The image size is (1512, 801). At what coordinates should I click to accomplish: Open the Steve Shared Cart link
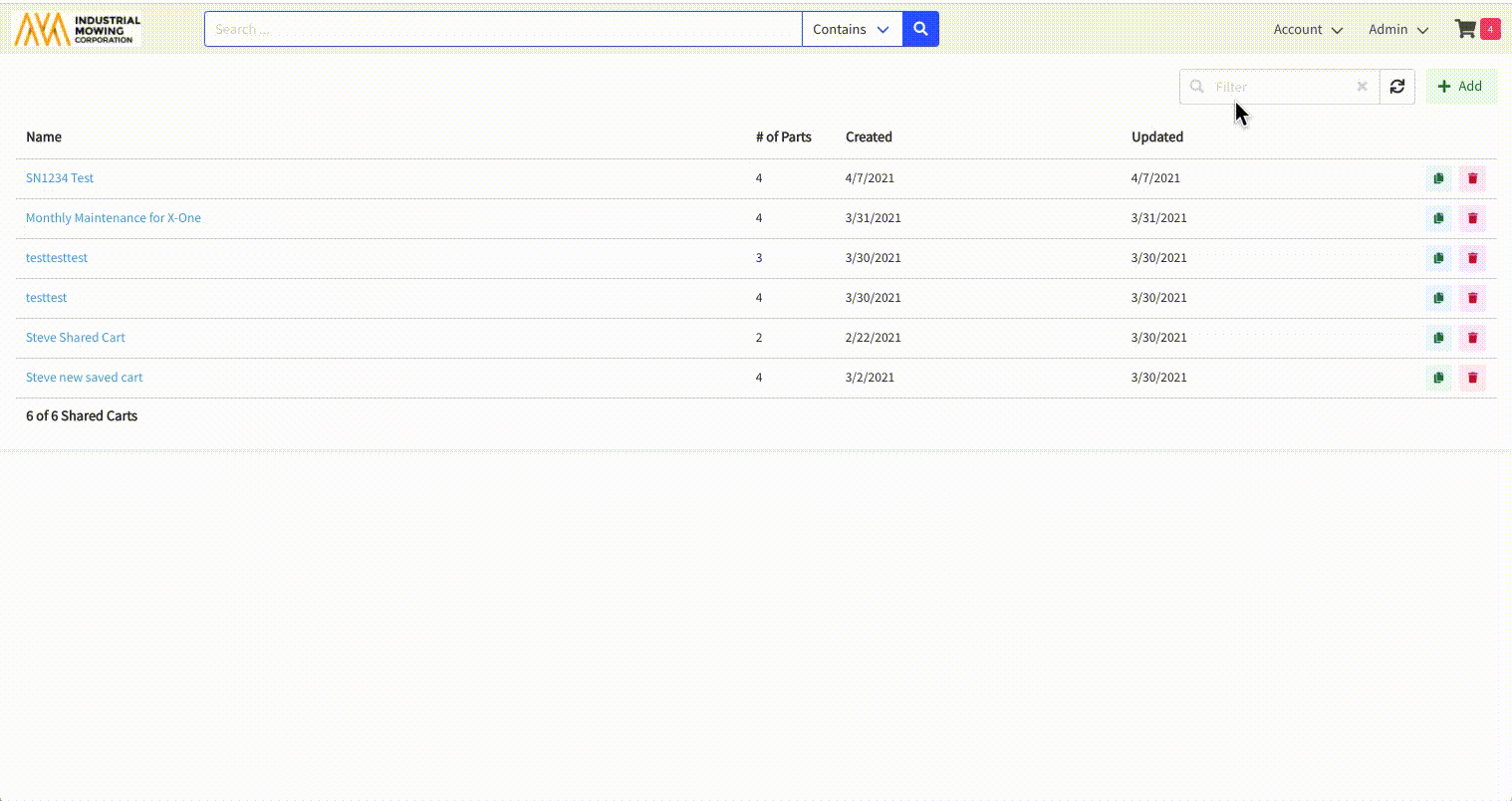coord(76,338)
